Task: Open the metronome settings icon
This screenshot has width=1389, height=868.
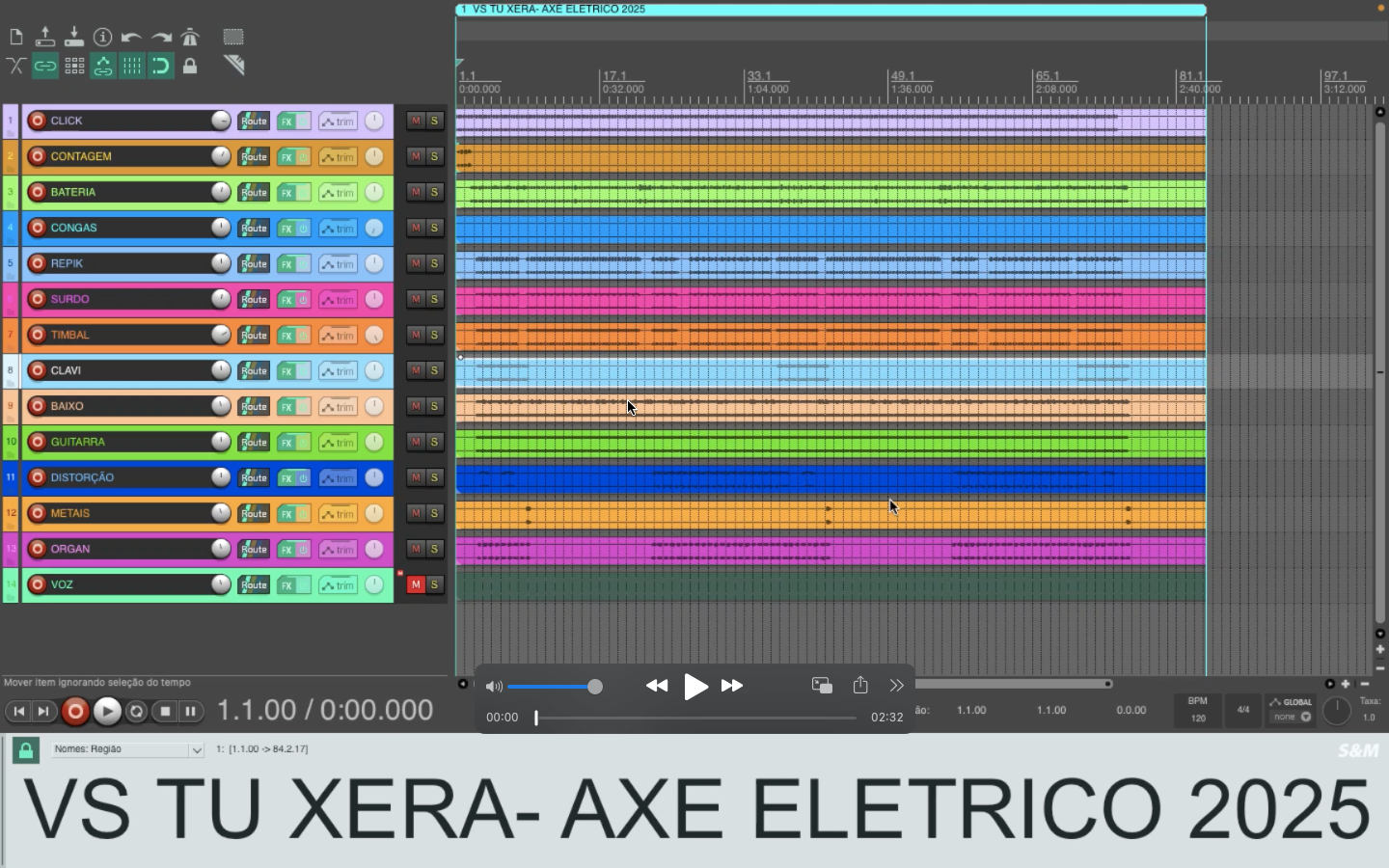Action: (190, 37)
